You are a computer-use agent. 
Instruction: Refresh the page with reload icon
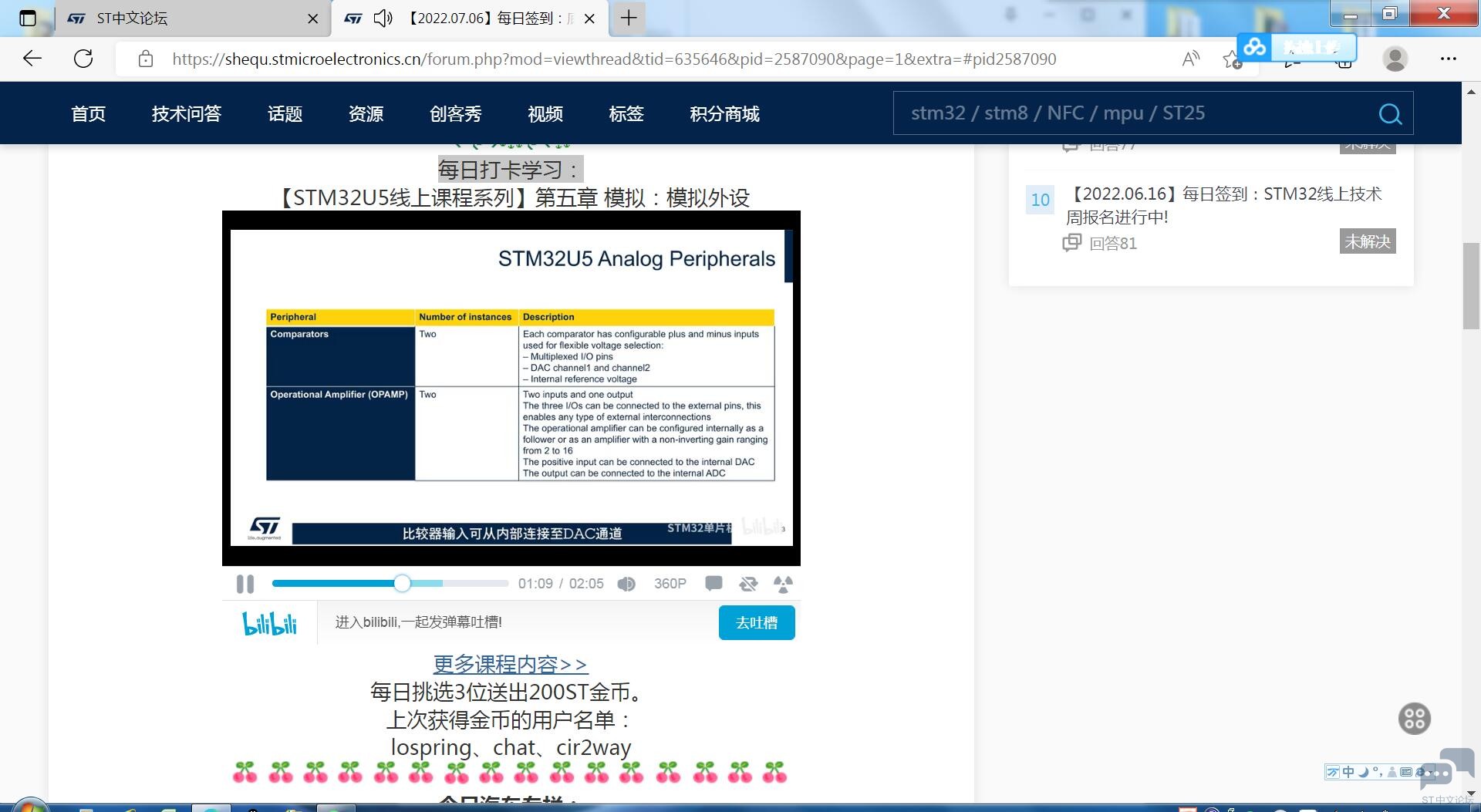pos(83,59)
